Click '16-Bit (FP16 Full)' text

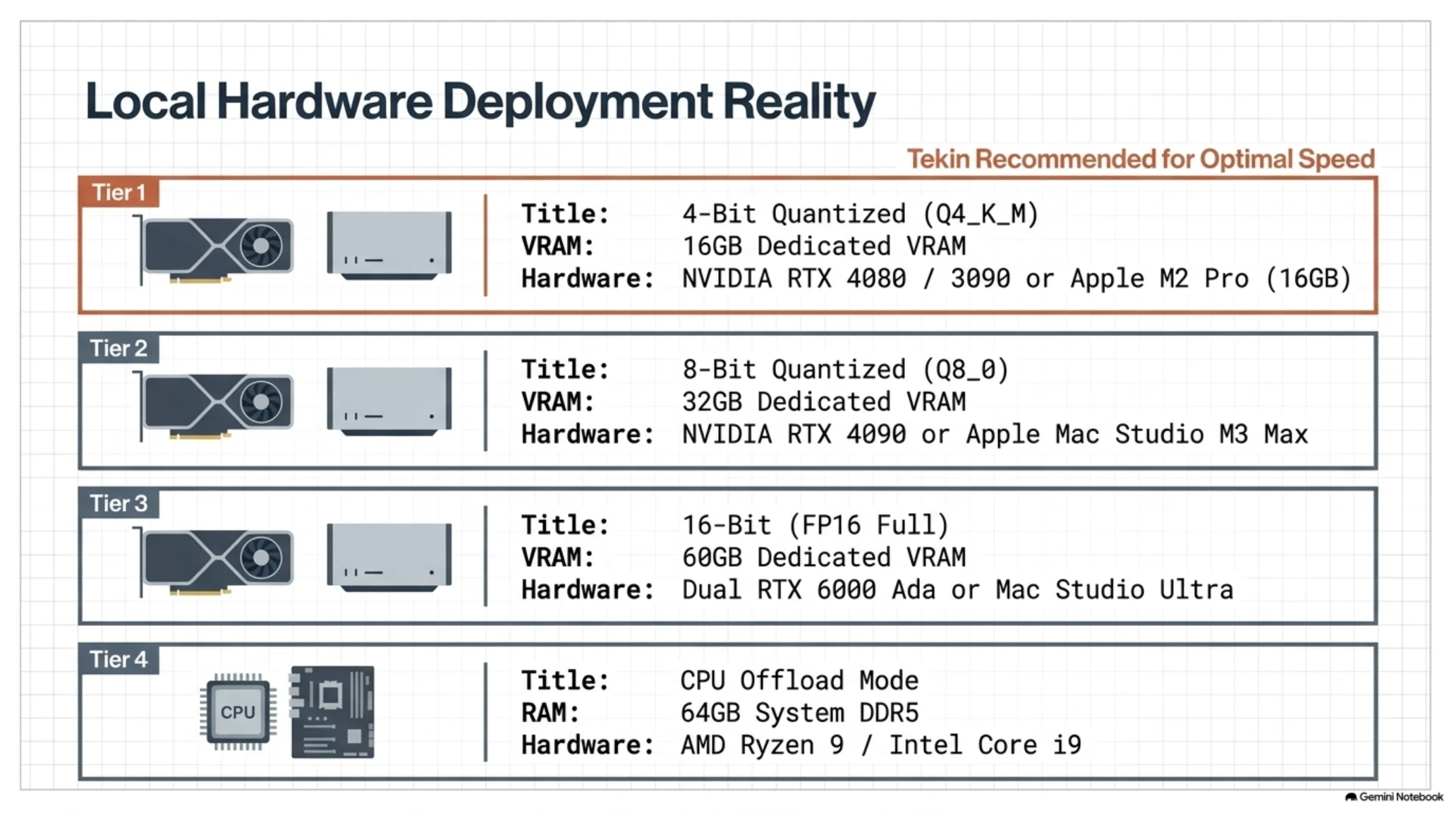pyautogui.click(x=815, y=525)
